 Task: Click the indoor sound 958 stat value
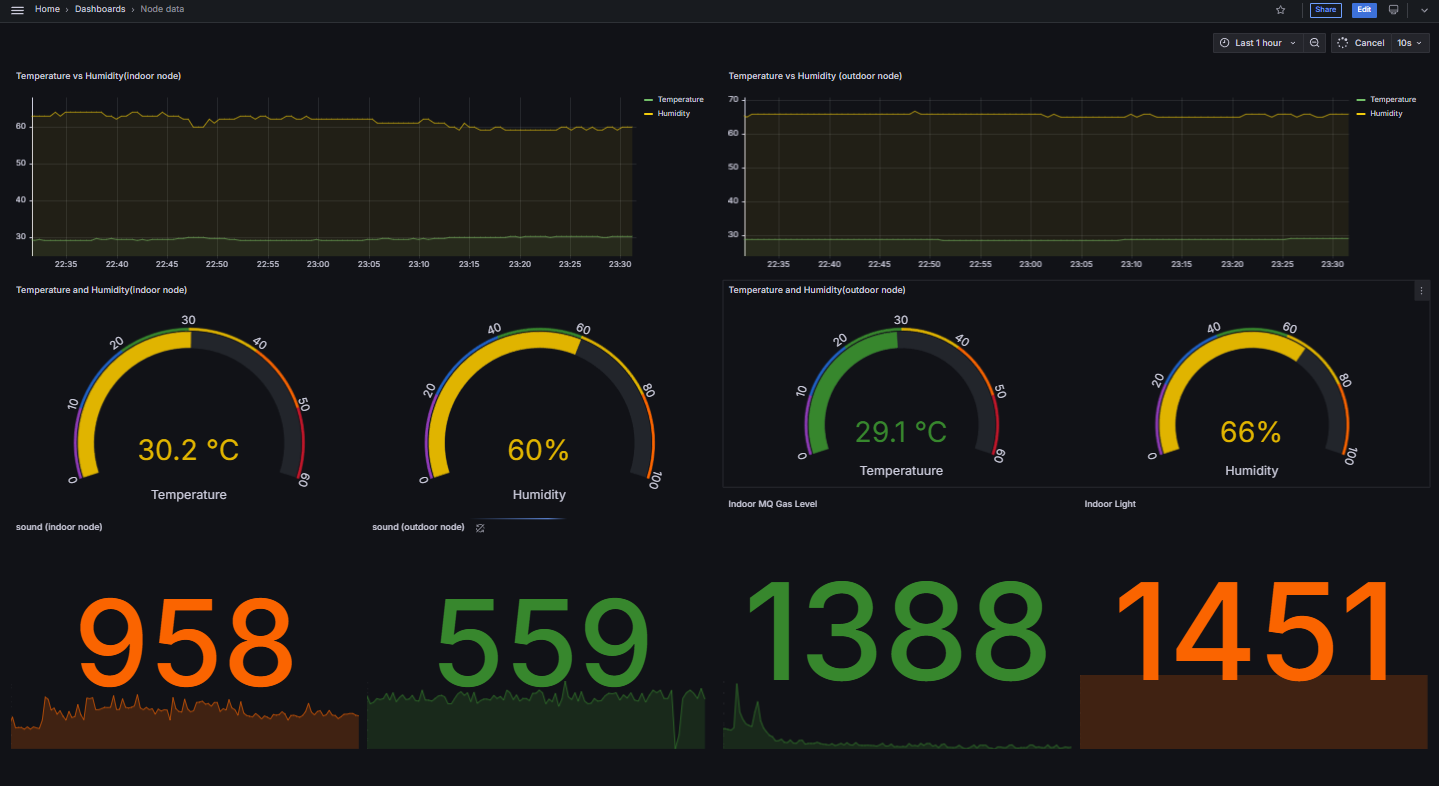coord(185,642)
